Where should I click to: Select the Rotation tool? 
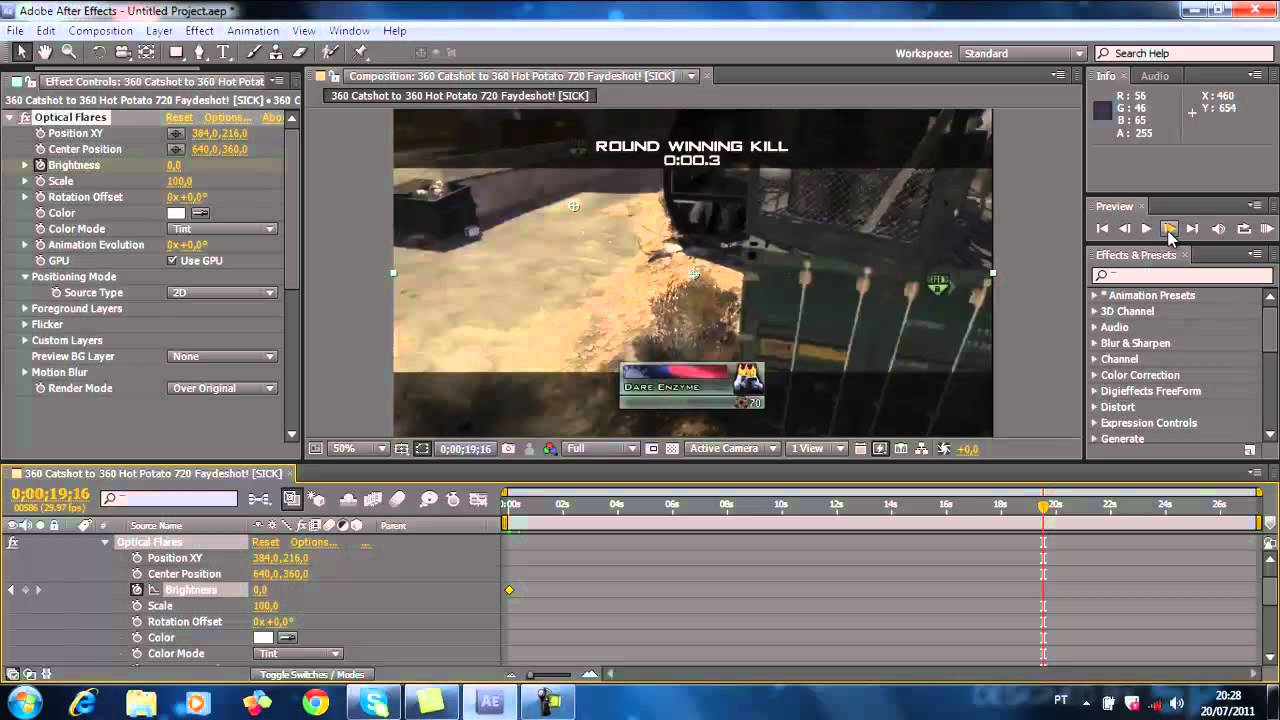click(99, 52)
